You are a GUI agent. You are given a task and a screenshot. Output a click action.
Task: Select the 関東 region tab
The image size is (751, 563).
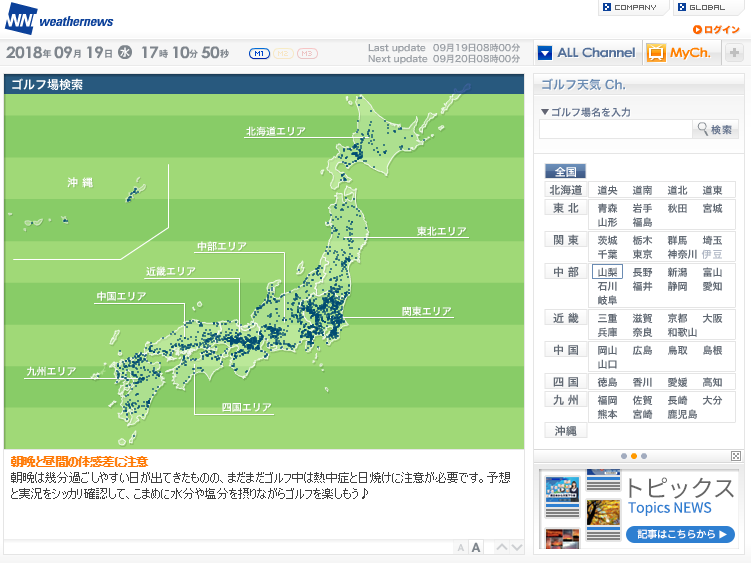click(x=566, y=241)
